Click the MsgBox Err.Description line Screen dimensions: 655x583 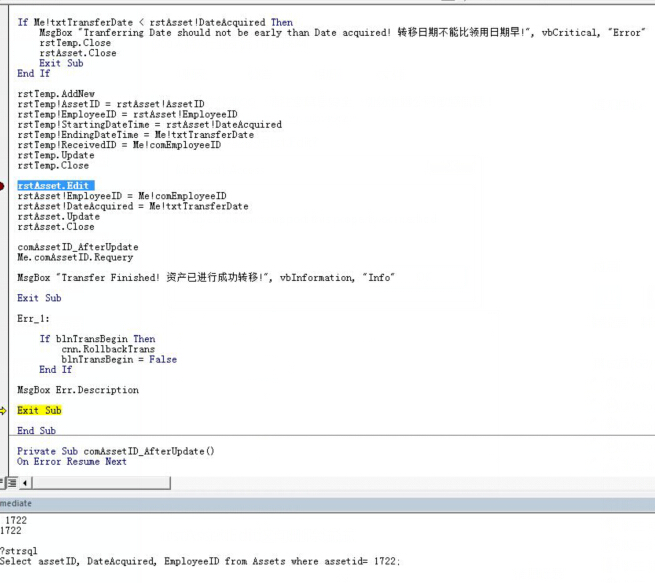pos(78,390)
